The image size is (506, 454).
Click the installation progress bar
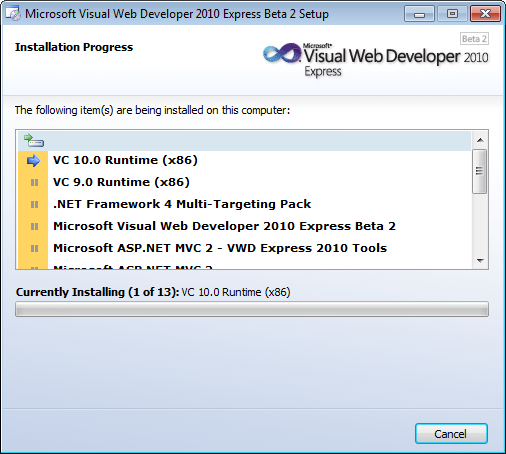[x=252, y=309]
